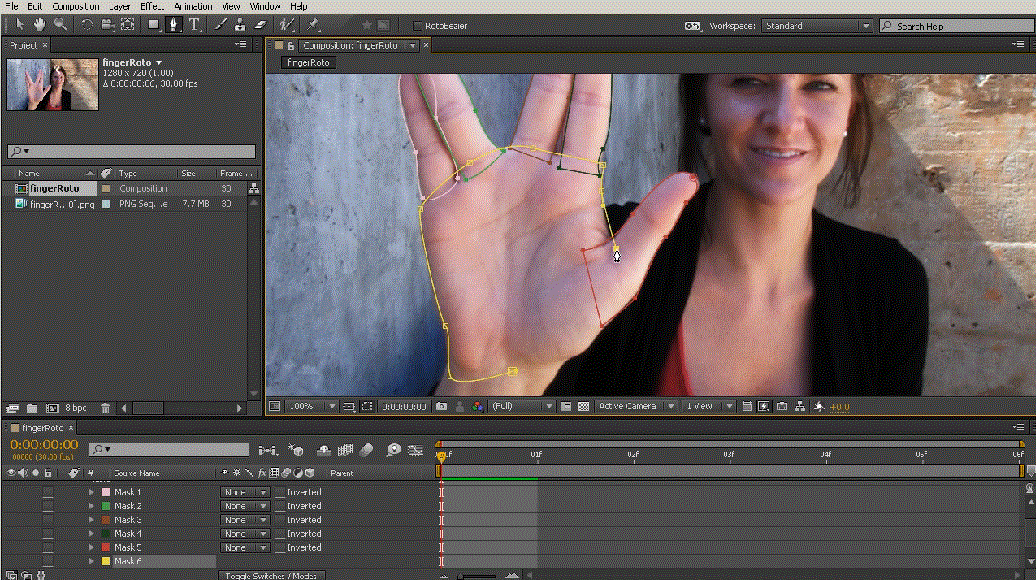Toggle transparency grid icon in viewer
1036x580 pixels.
coord(583,406)
